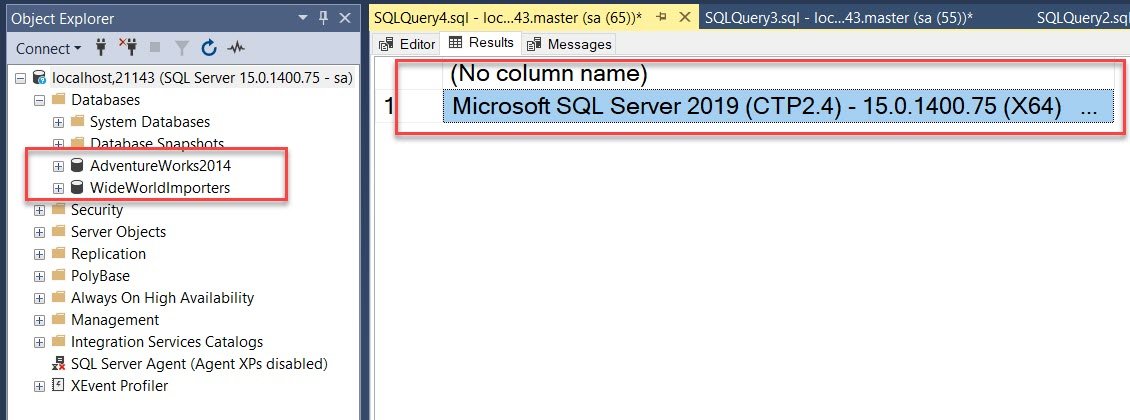The image size is (1130, 420).
Task: Switch to the SQLQuery2.sql tab
Action: coord(1082,18)
